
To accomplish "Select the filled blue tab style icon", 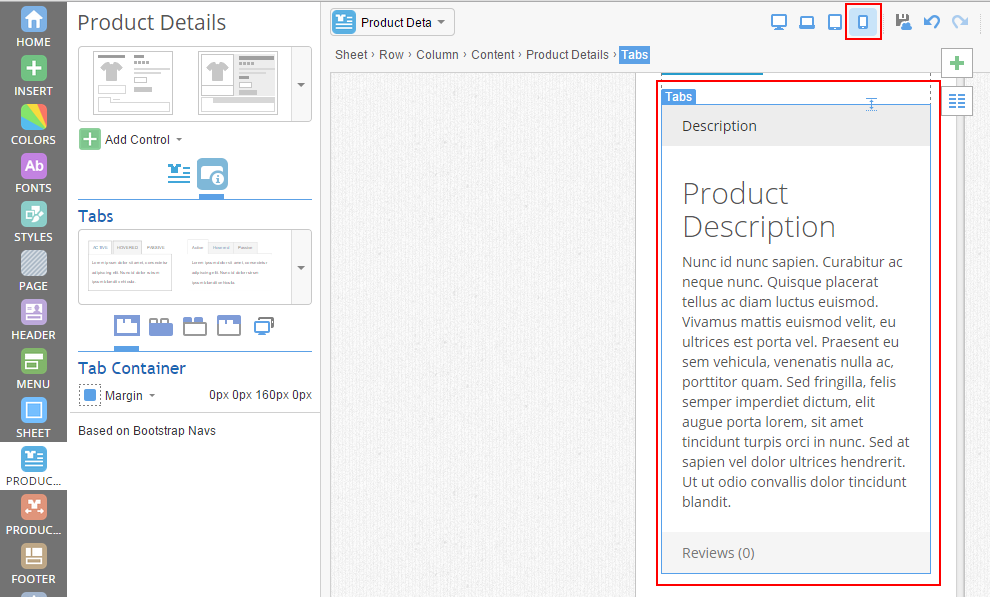I will (x=161, y=326).
